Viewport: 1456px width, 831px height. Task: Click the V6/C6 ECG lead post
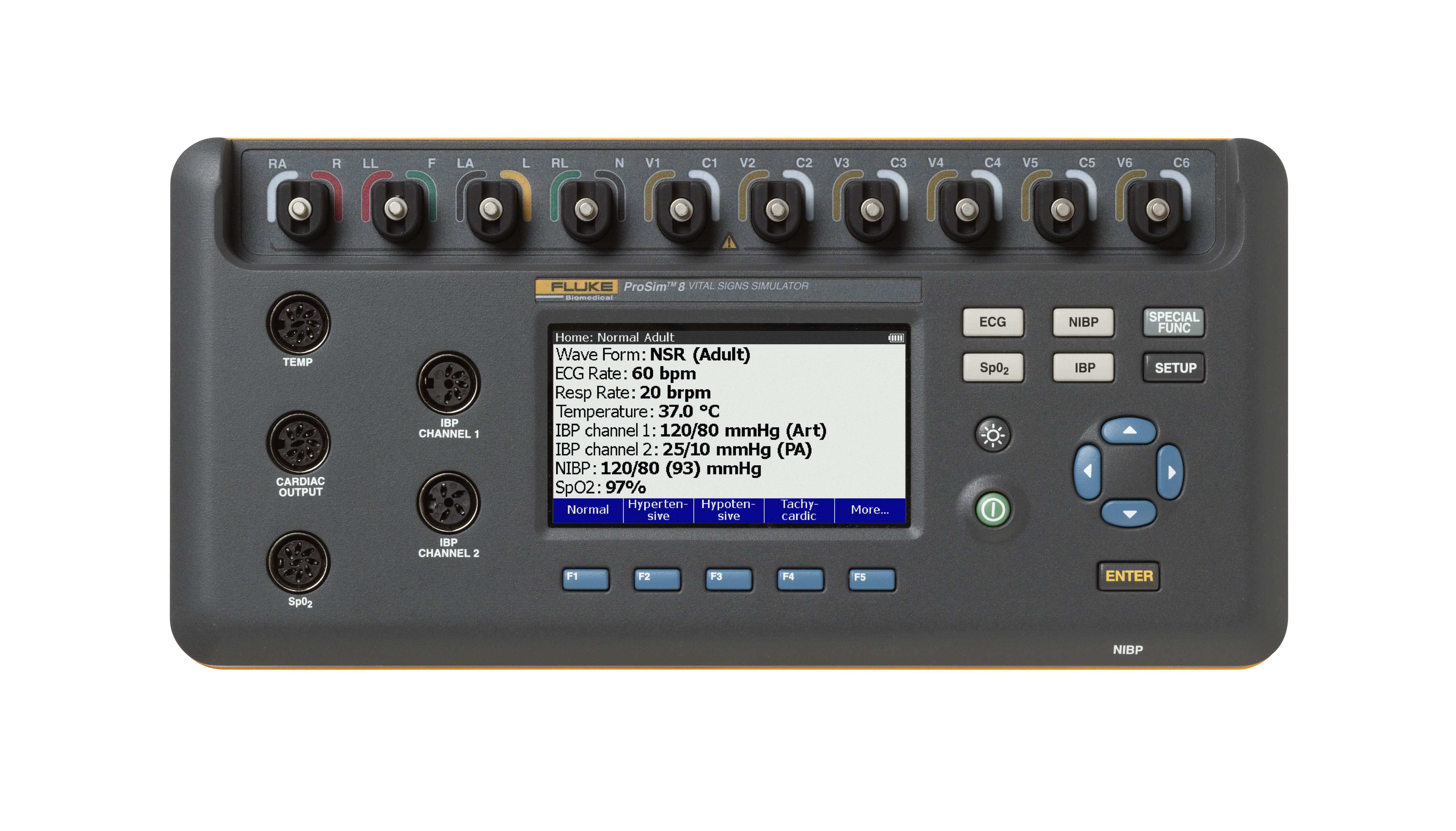1158,210
